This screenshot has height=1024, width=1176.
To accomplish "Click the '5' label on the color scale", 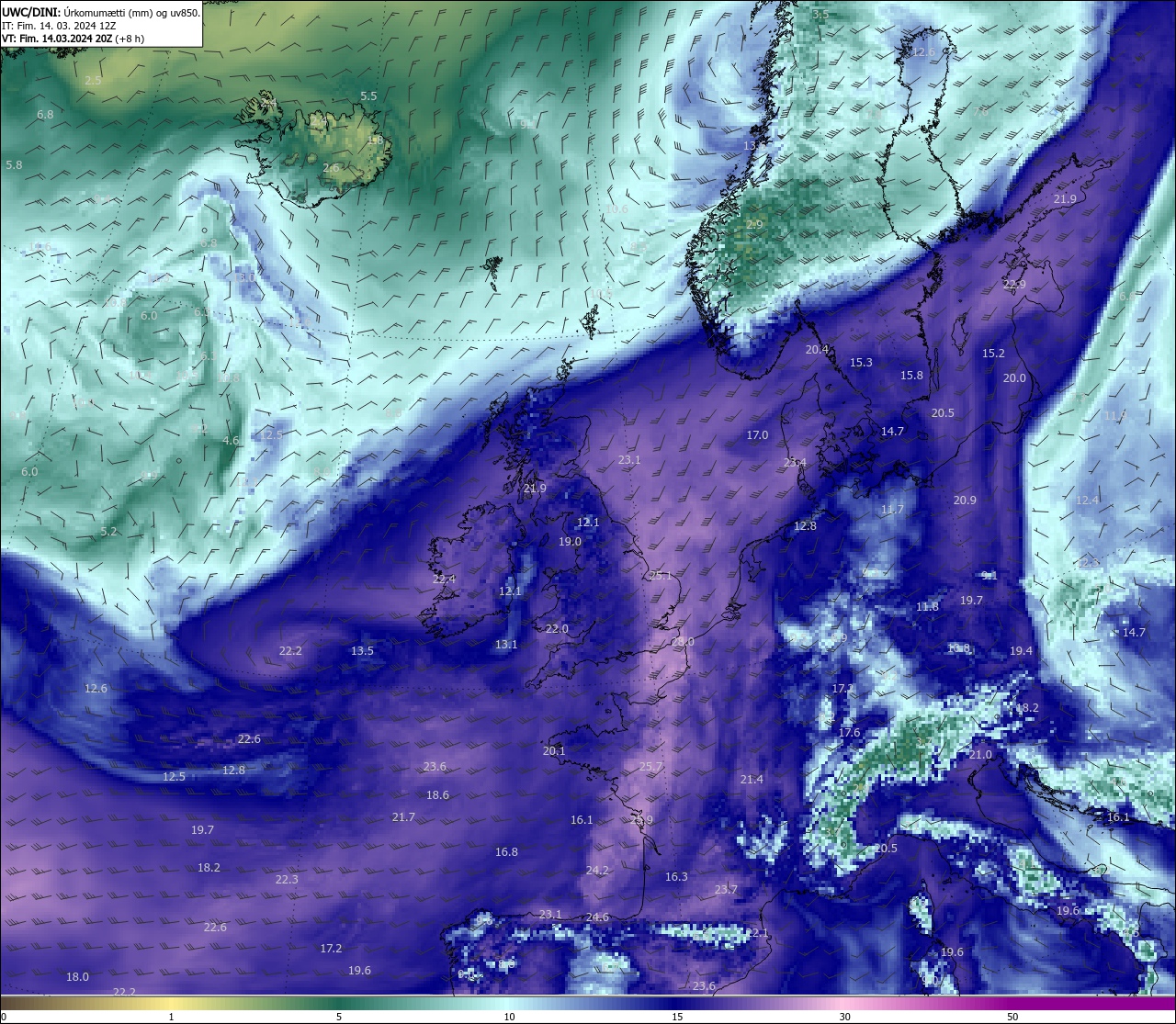I will [339, 1017].
